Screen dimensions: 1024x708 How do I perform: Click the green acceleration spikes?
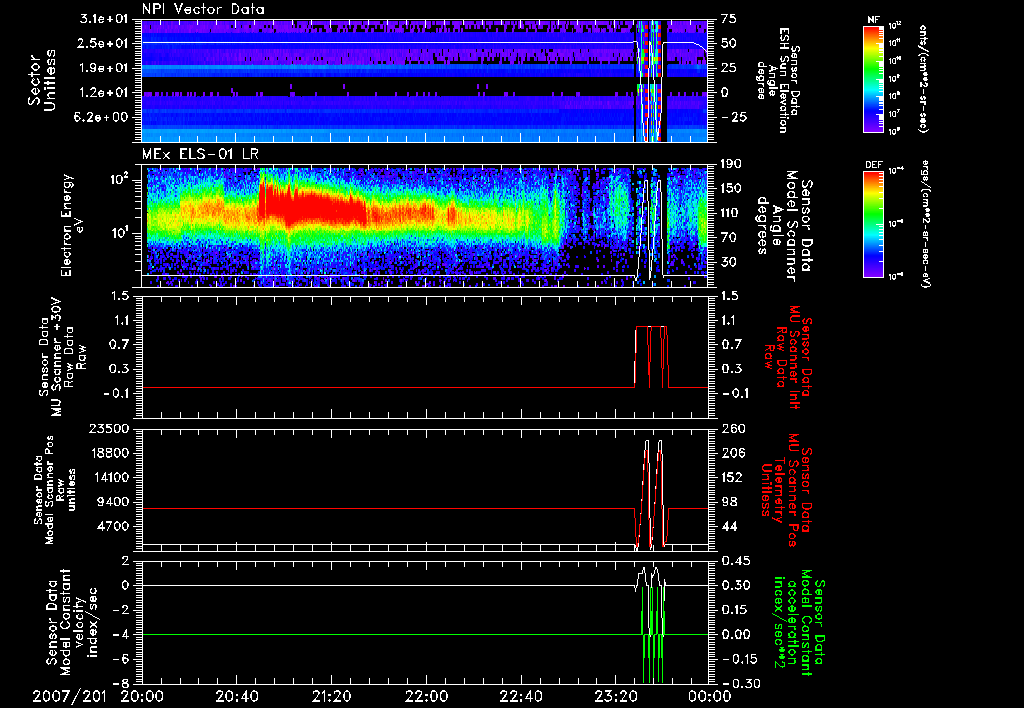[x=653, y=634]
